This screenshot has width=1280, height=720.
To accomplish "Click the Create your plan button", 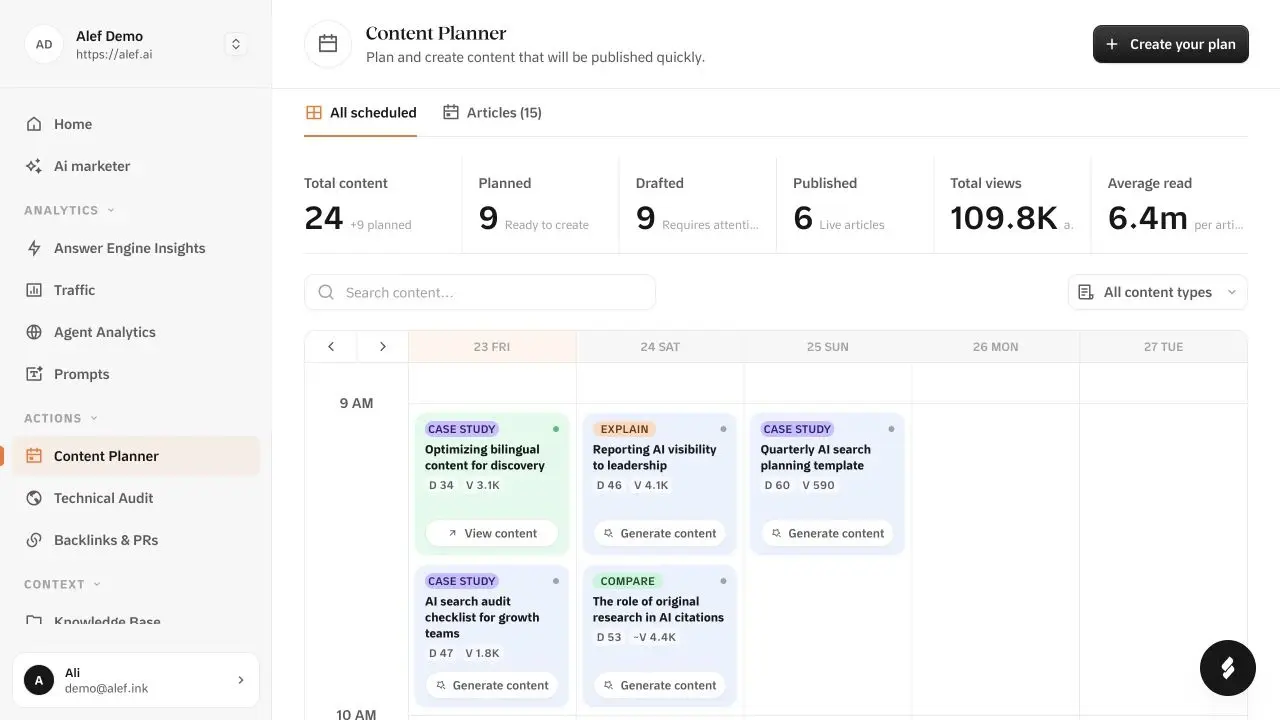I will click(x=1171, y=44).
